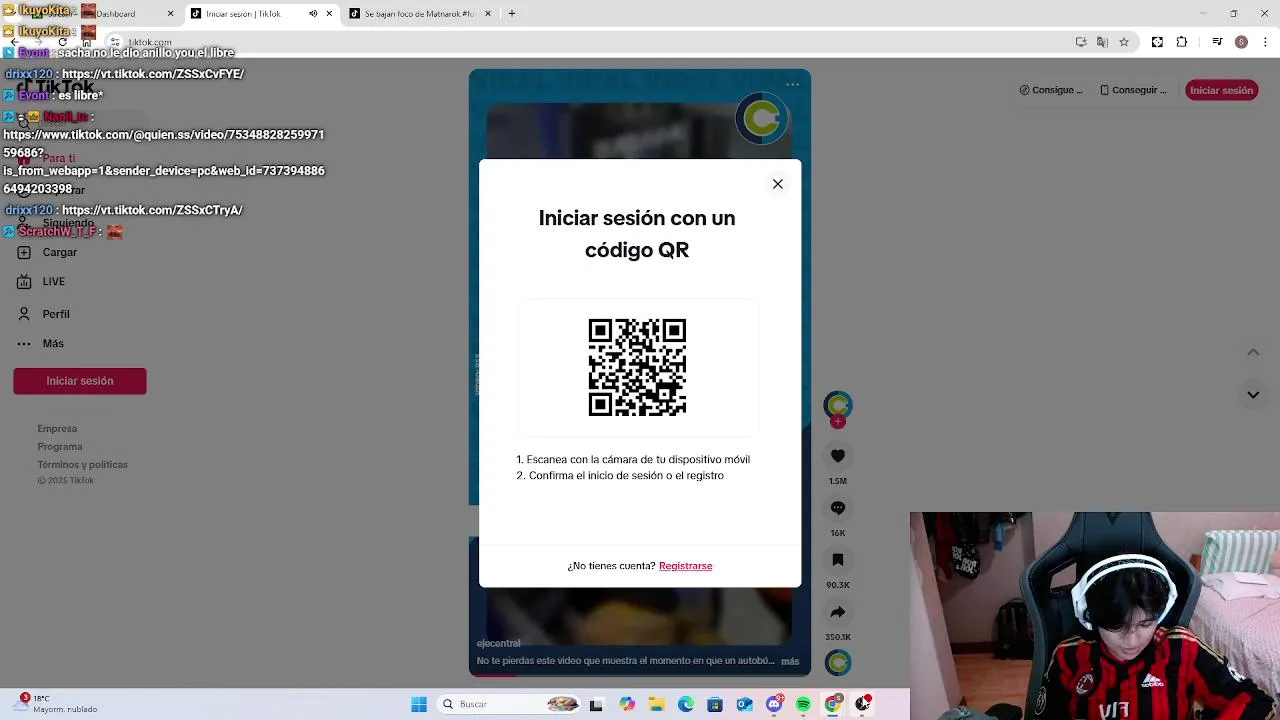Open File Explorer from the taskbar

point(656,704)
